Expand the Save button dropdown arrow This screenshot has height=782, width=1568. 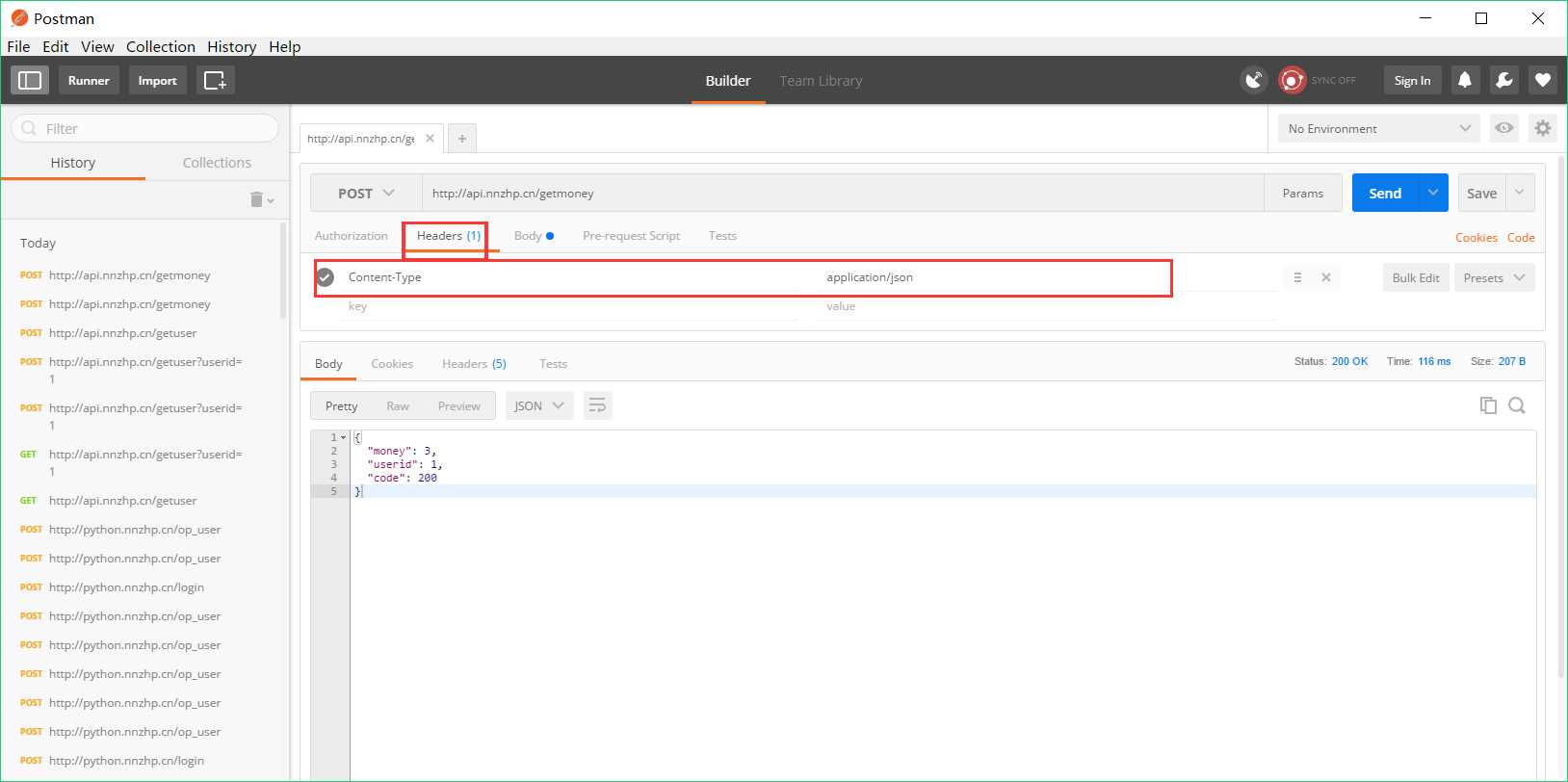click(1520, 193)
